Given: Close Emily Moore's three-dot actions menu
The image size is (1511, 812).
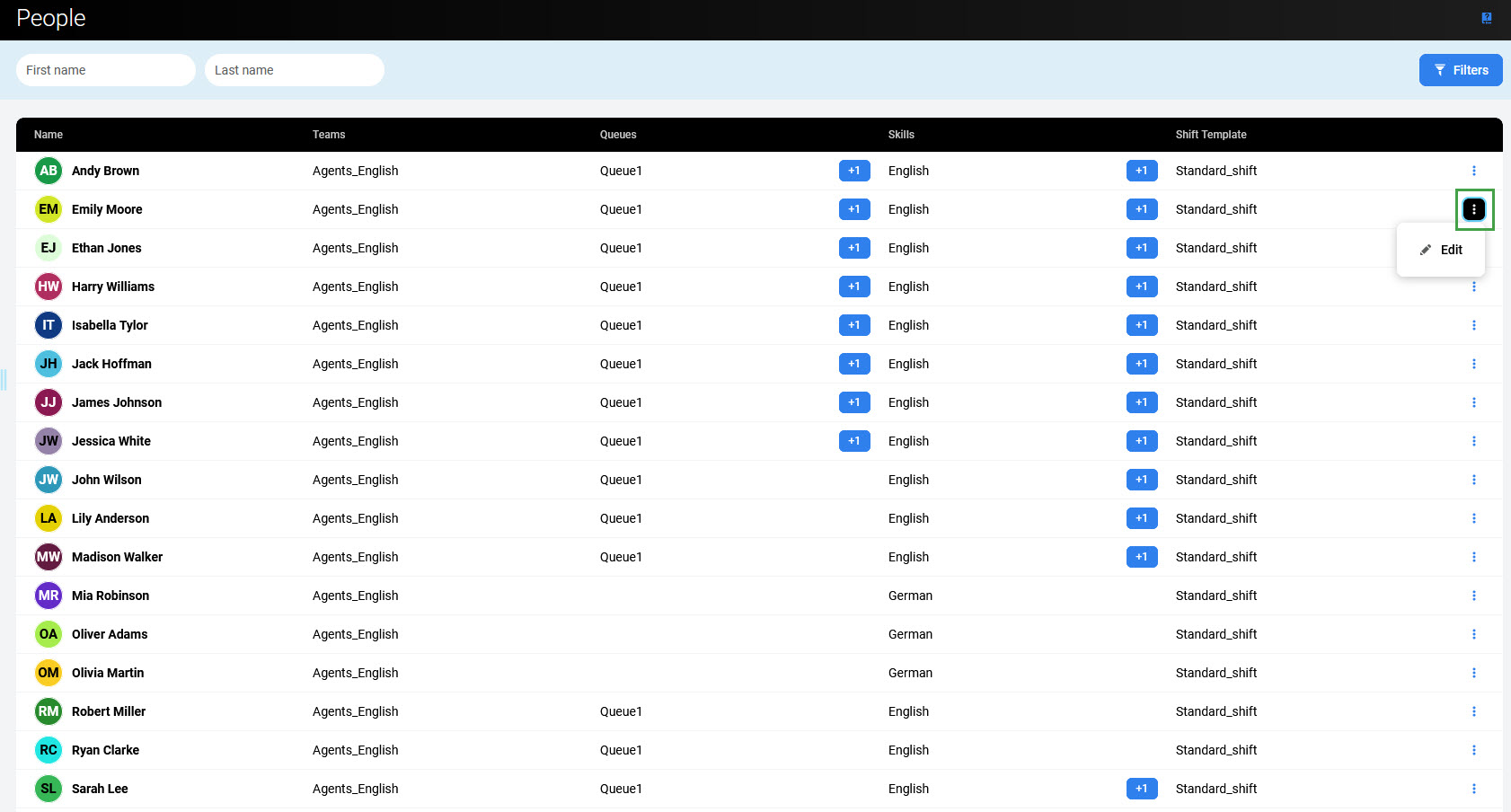Looking at the screenshot, I should [x=1473, y=209].
